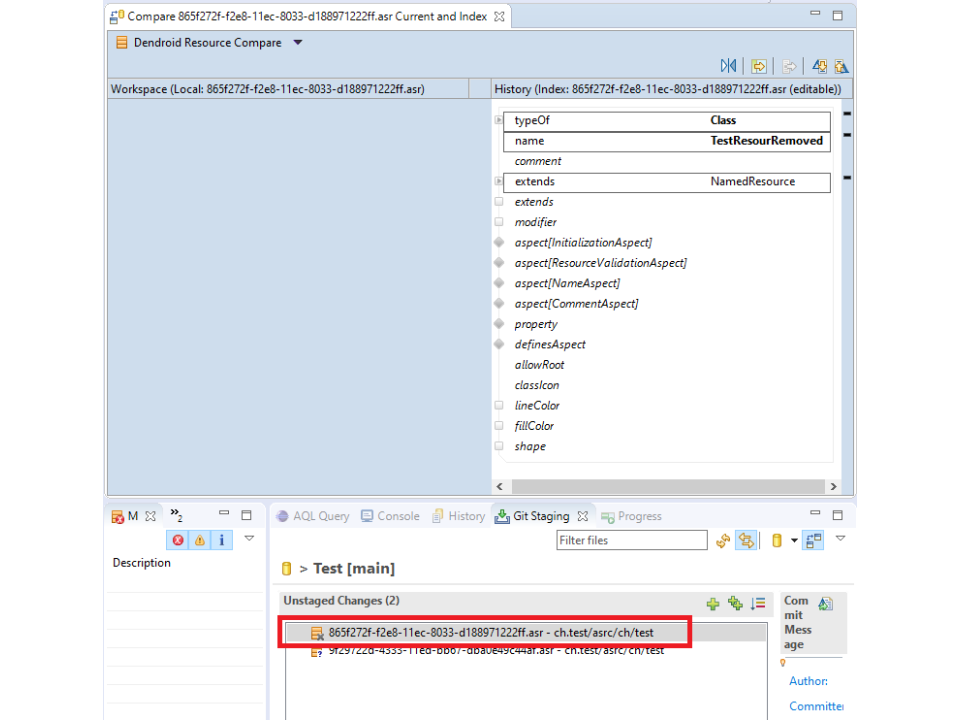The width and height of the screenshot is (960, 720).
Task: Click the horizontal scrollbar of the History pane
Action: [665, 487]
